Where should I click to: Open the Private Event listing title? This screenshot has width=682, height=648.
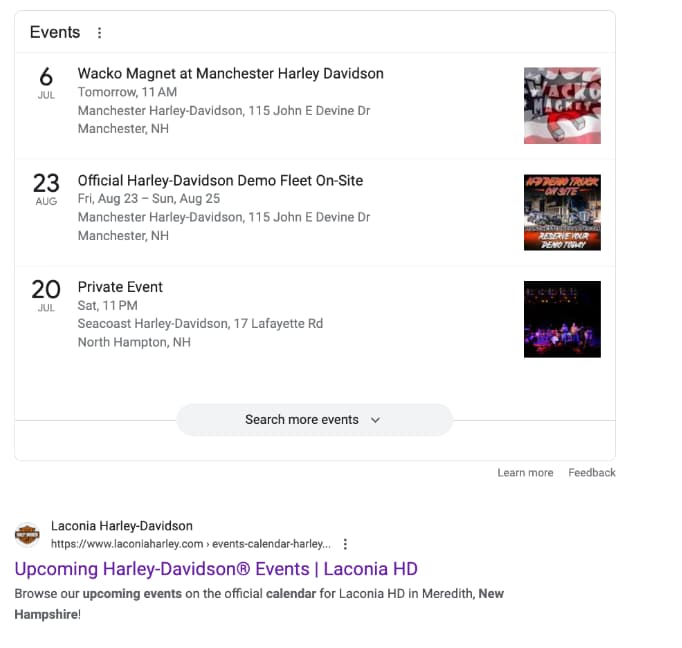120,287
